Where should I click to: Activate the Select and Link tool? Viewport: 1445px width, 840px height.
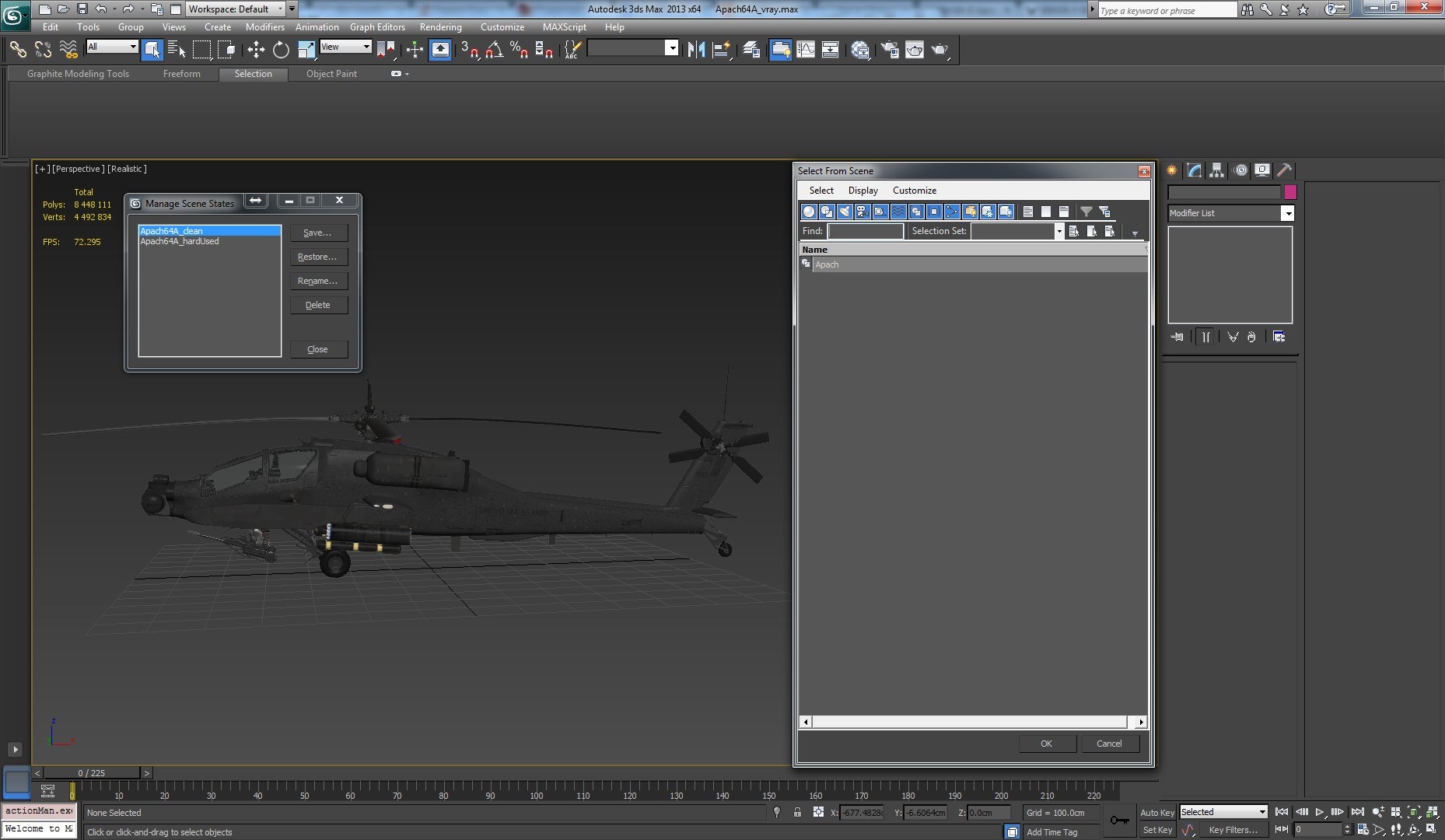click(x=17, y=50)
